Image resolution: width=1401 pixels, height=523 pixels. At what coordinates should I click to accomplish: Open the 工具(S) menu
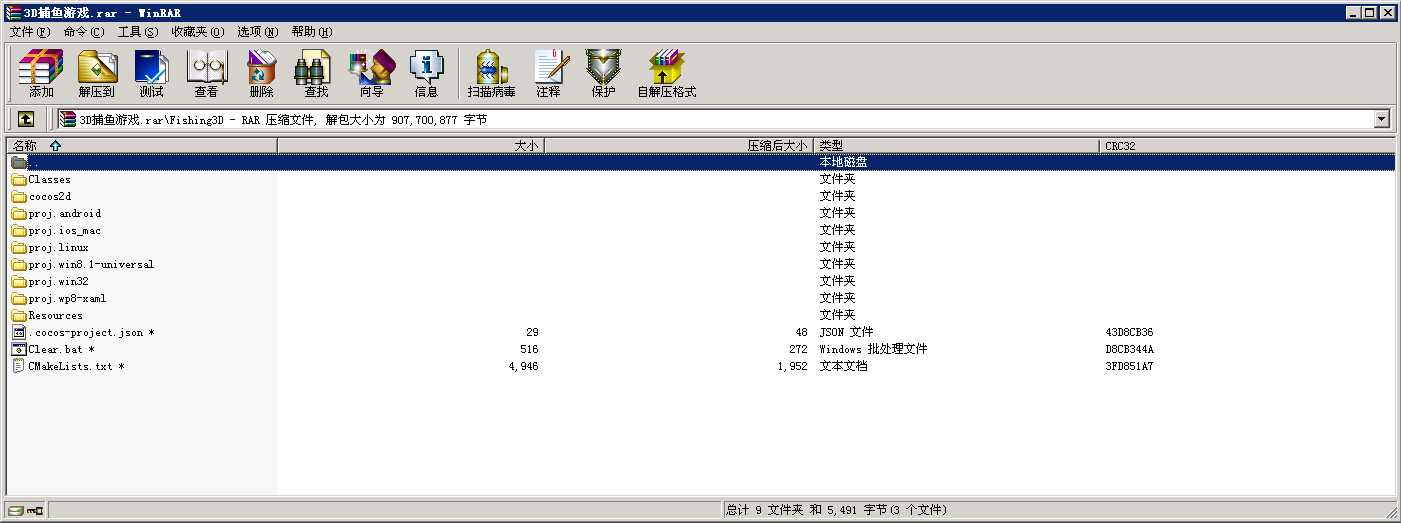coord(138,32)
